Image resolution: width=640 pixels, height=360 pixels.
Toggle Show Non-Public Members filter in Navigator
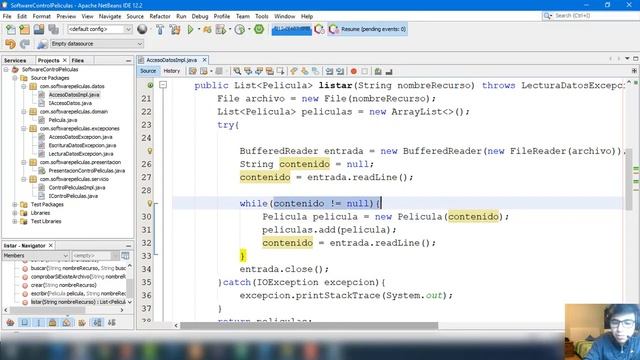(x=52, y=323)
